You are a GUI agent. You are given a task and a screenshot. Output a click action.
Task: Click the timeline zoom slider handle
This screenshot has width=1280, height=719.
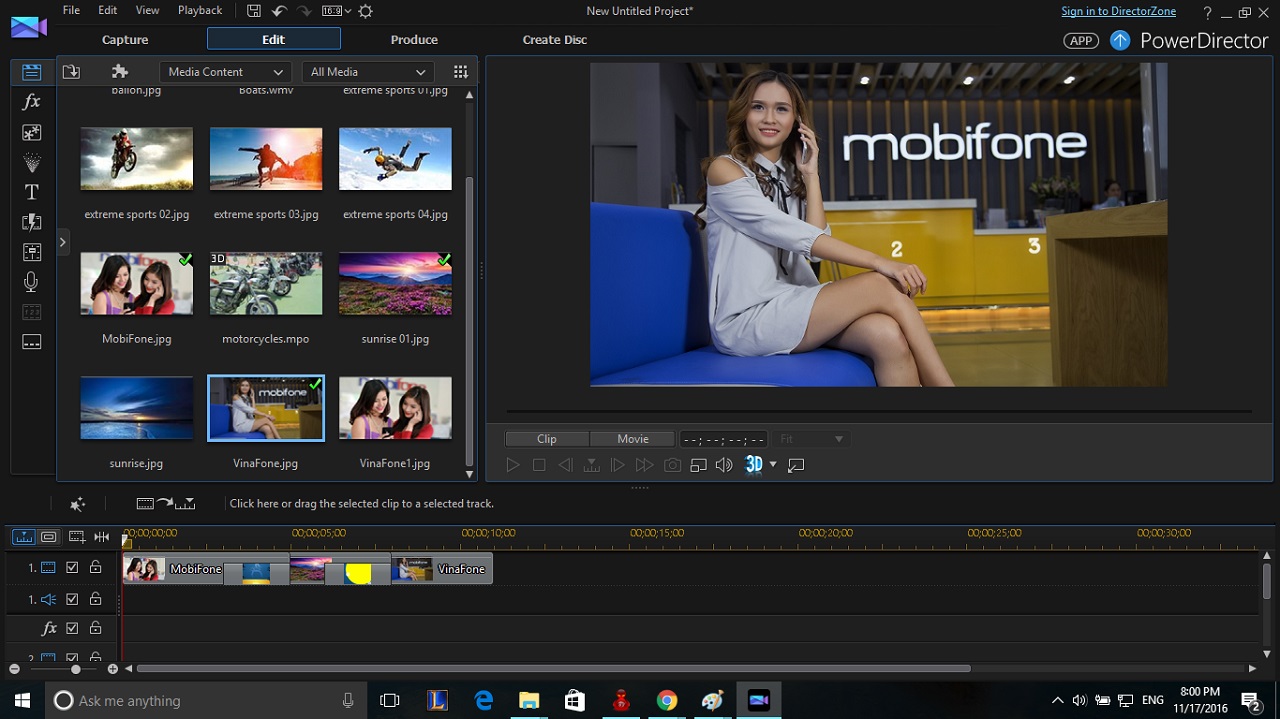tap(76, 669)
